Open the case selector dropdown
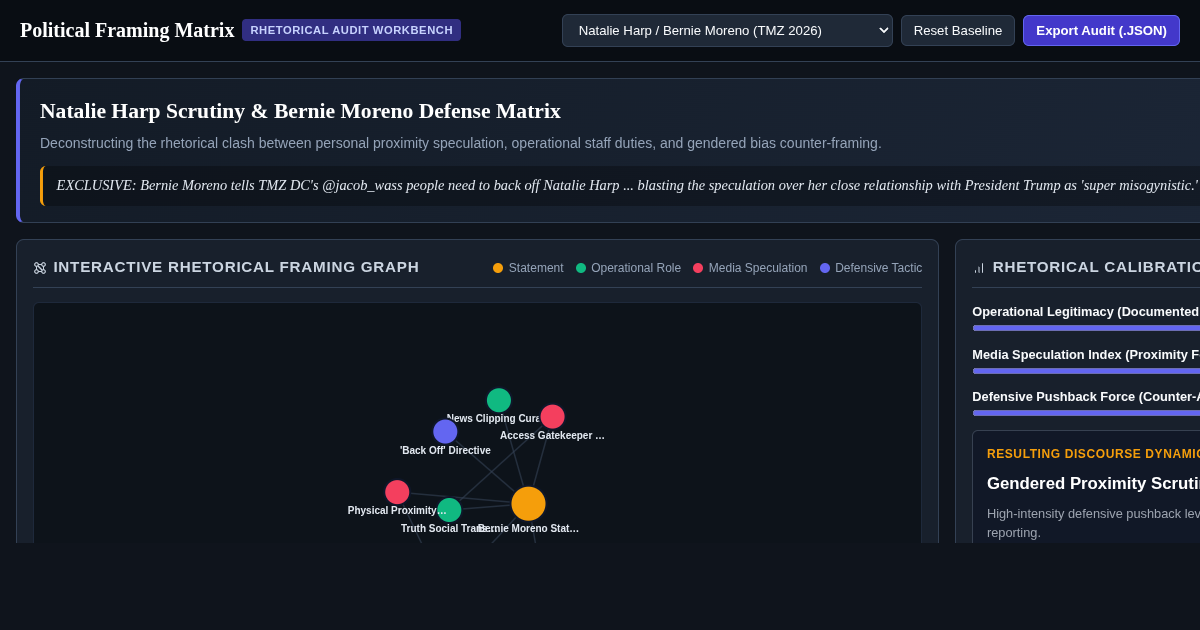 coord(727,30)
